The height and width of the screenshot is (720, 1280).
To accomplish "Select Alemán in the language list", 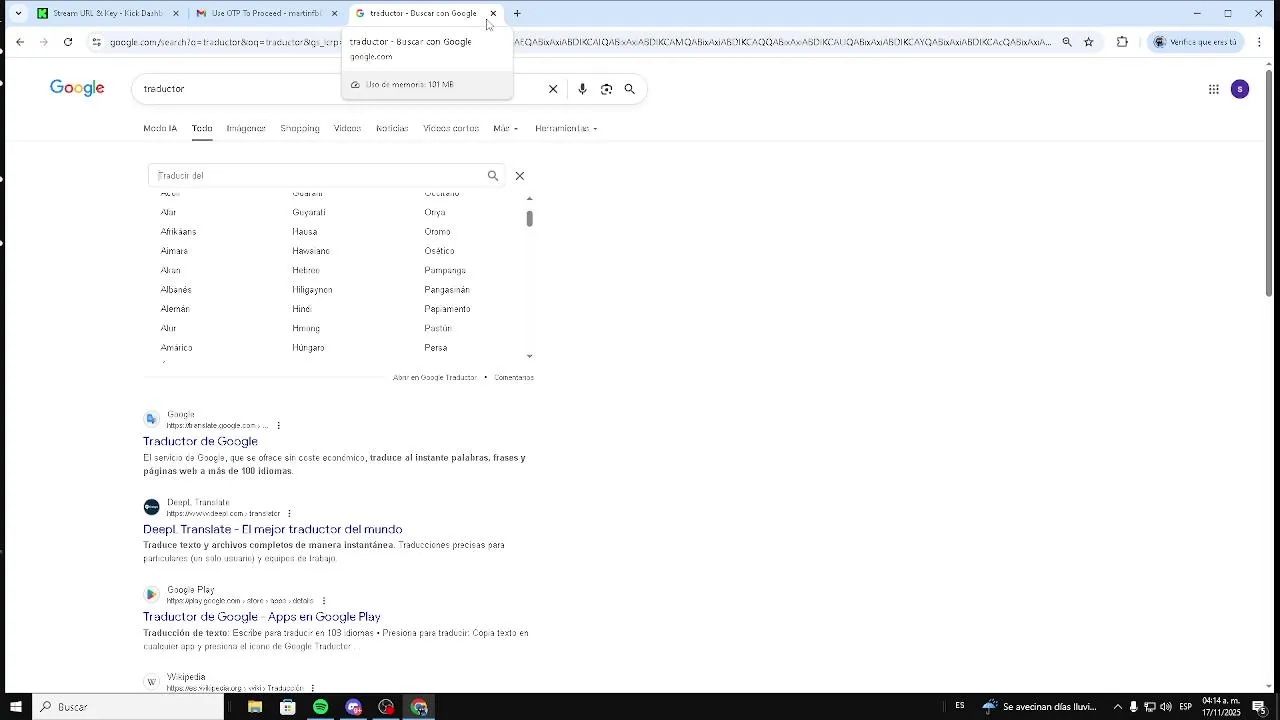I will point(175,309).
